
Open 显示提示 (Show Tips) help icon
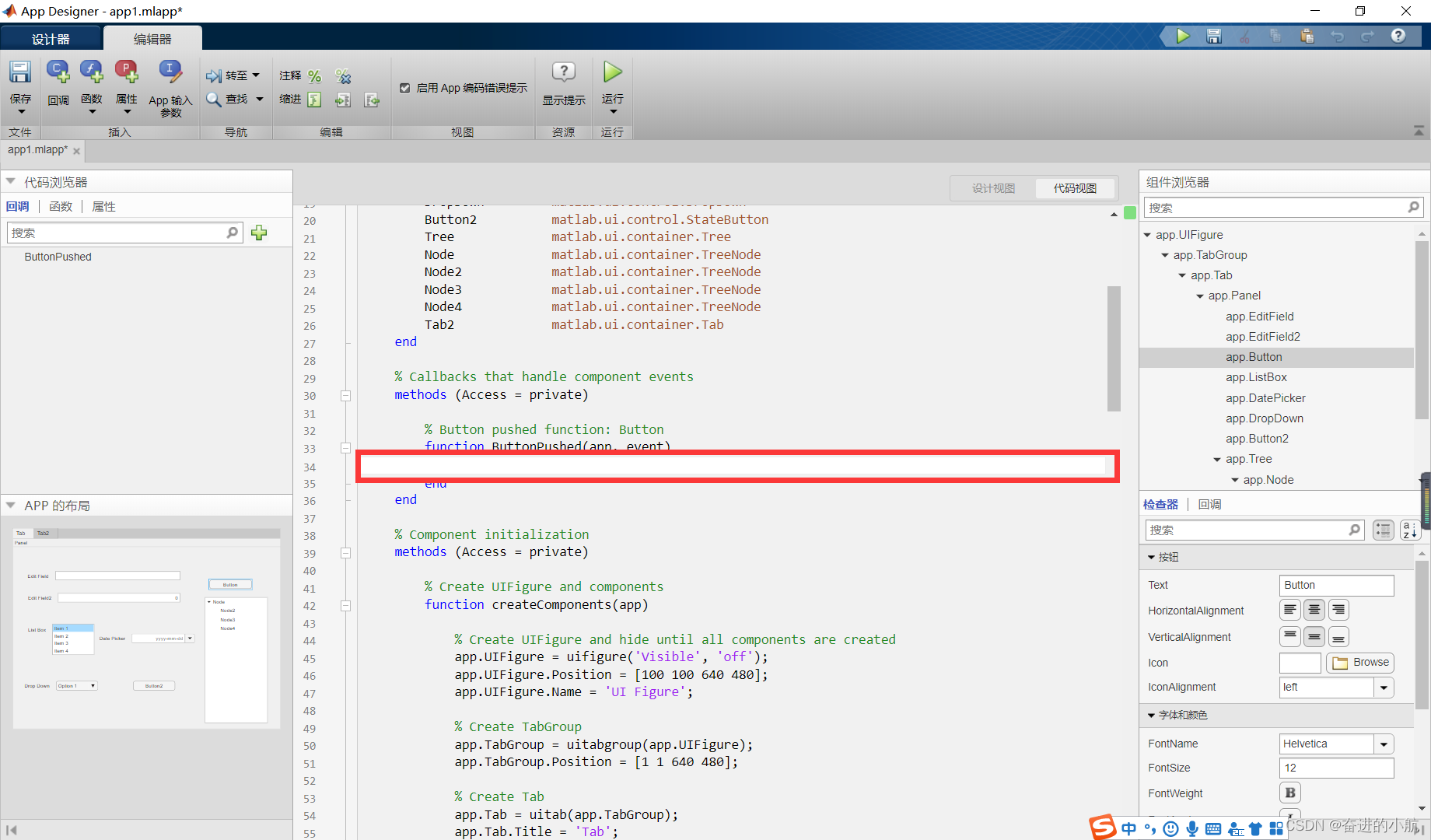pos(564,72)
